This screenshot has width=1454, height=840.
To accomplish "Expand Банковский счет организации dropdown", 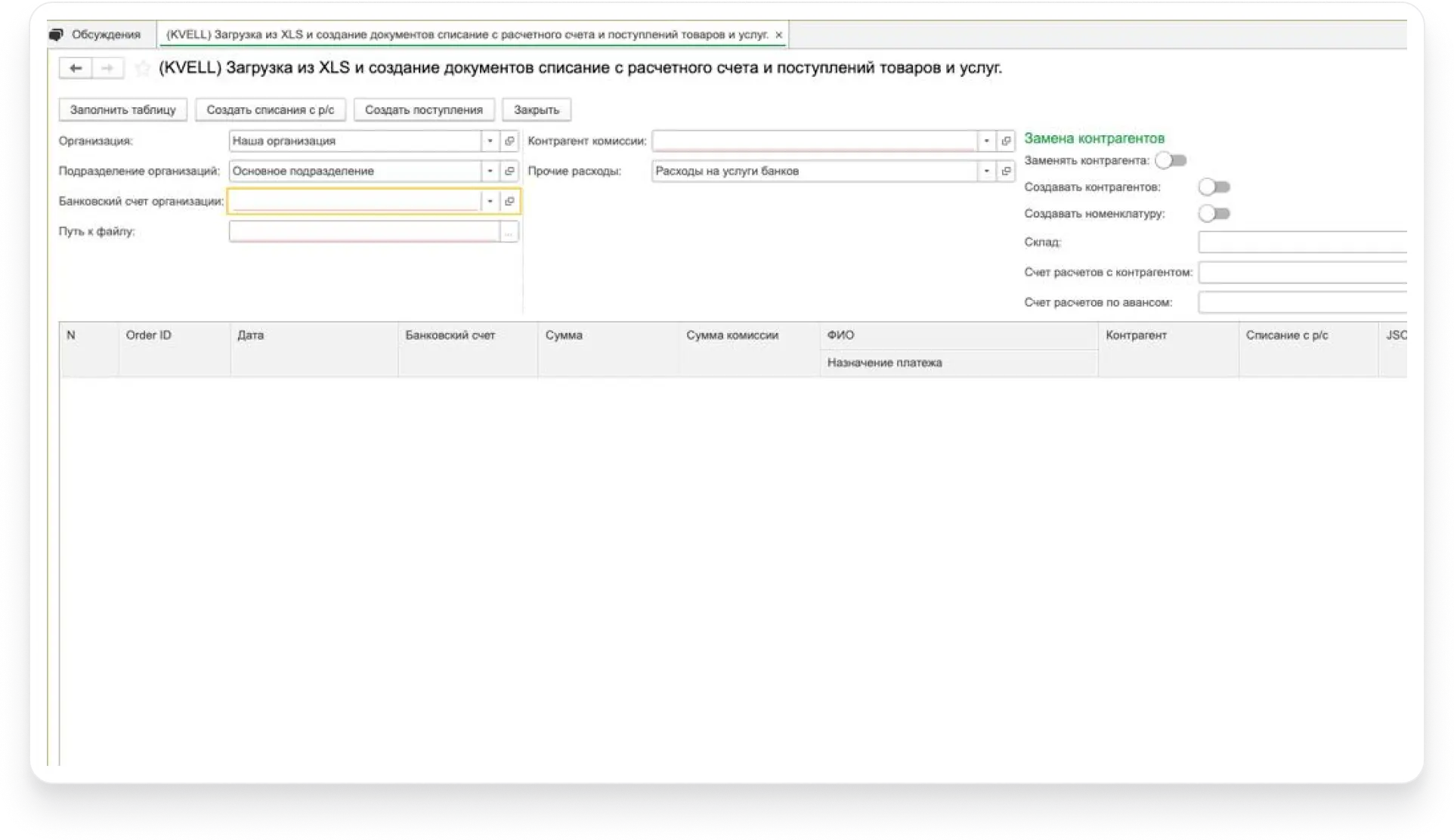I will (x=490, y=202).
